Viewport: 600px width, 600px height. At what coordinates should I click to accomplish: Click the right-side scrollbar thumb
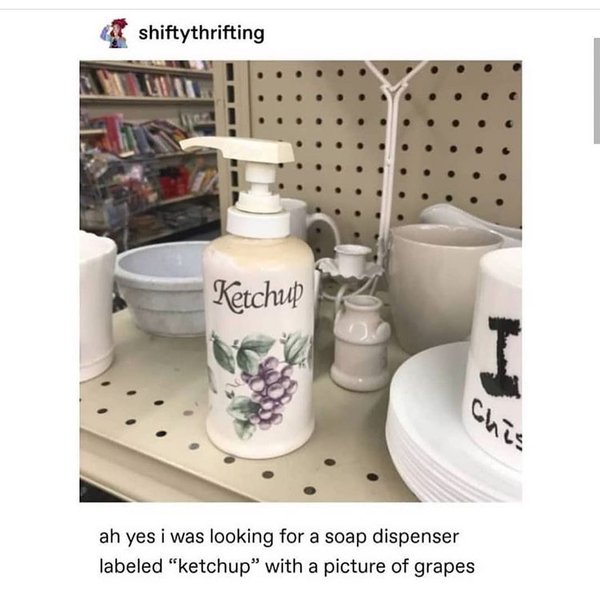597,91
